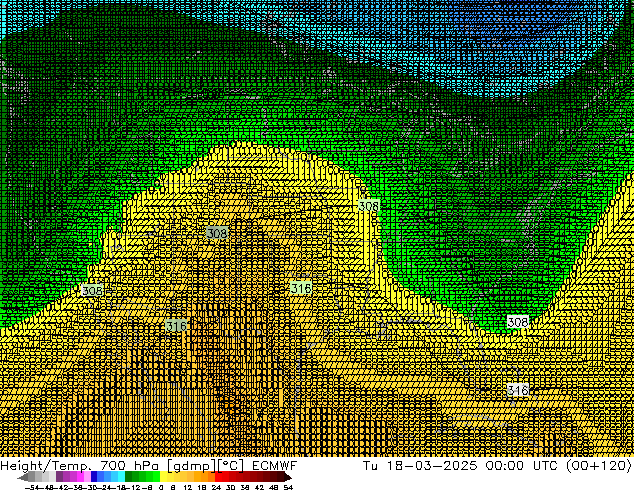This screenshot has width=634, height=490.
Task: Click the 316 contour label above the date
Action: tap(518, 390)
